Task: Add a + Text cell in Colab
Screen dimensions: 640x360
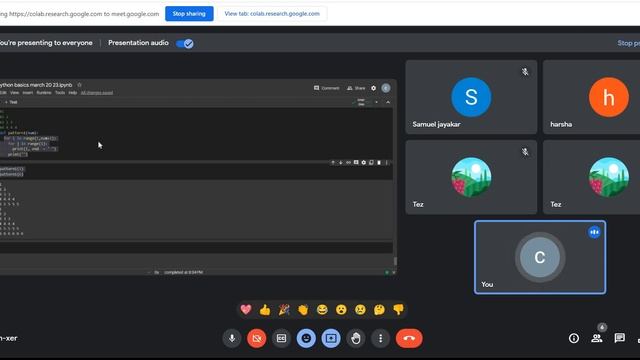Action: pos(11,102)
